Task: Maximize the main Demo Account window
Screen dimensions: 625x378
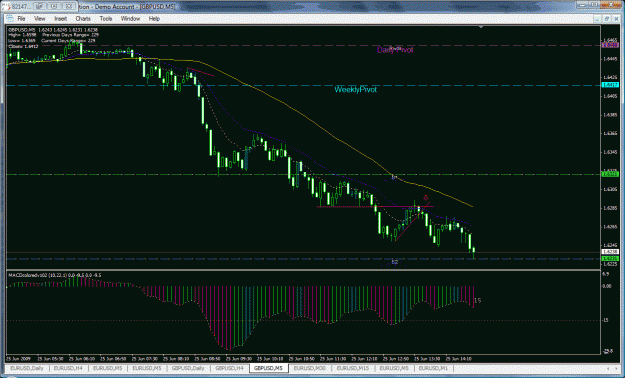Action: [x=593, y=4]
